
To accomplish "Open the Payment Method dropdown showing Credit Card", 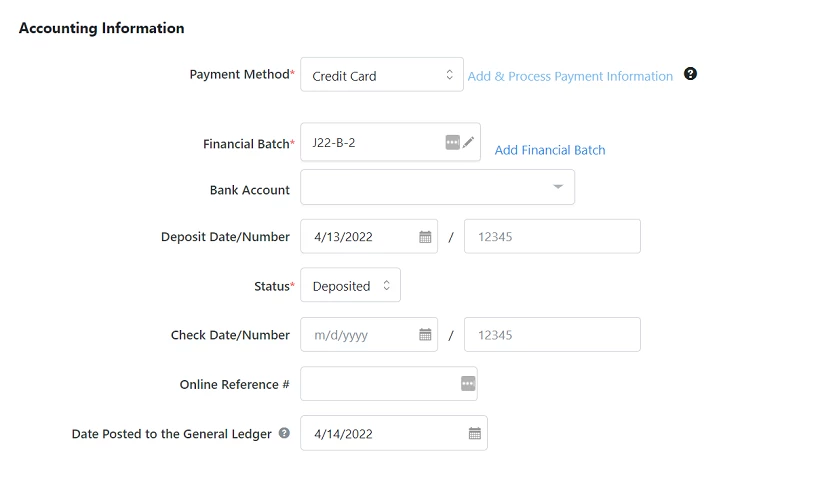I will pyautogui.click(x=382, y=75).
